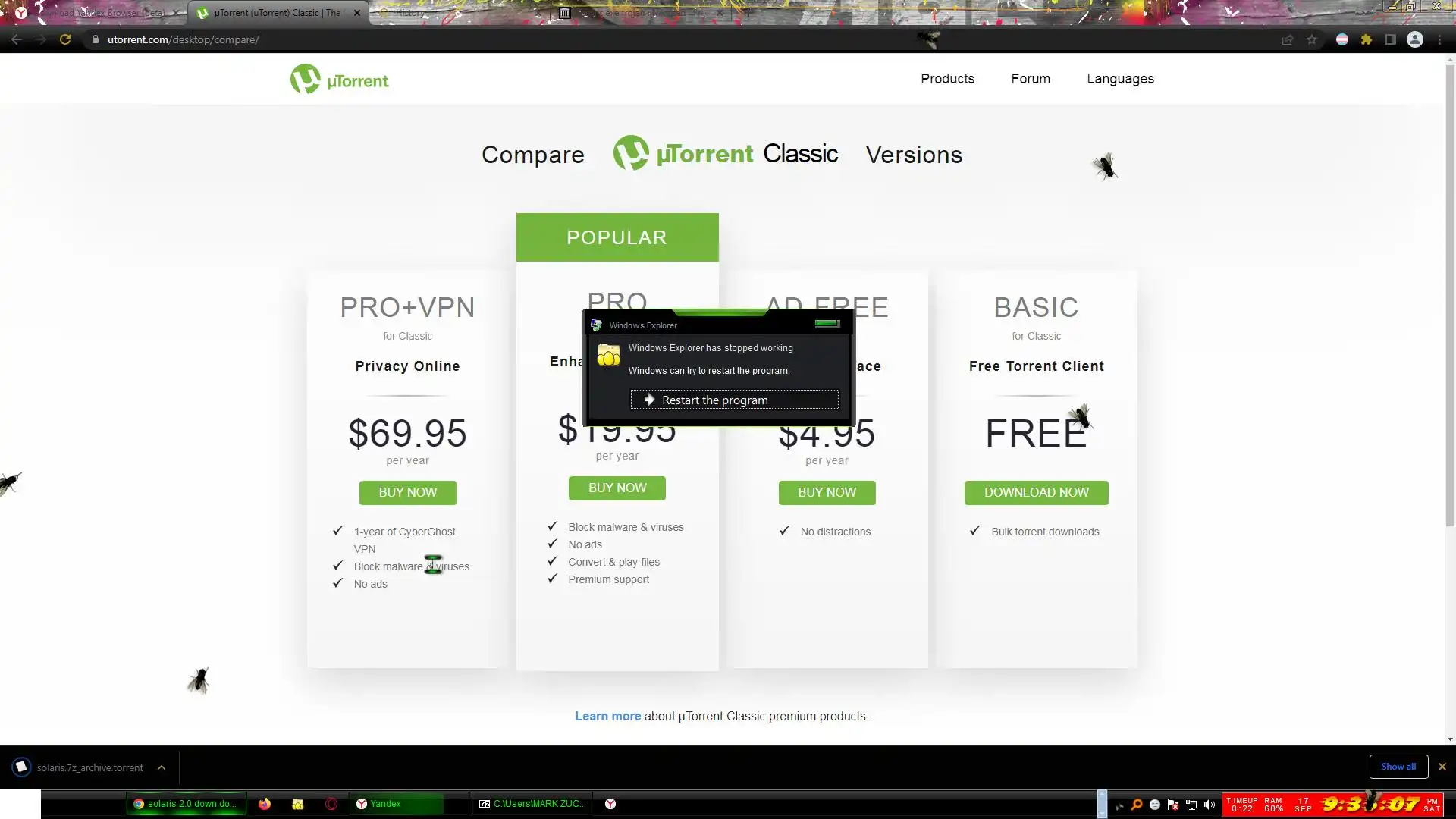
Task: Open the browser Extensions puzzle icon
Action: pyautogui.click(x=1367, y=39)
